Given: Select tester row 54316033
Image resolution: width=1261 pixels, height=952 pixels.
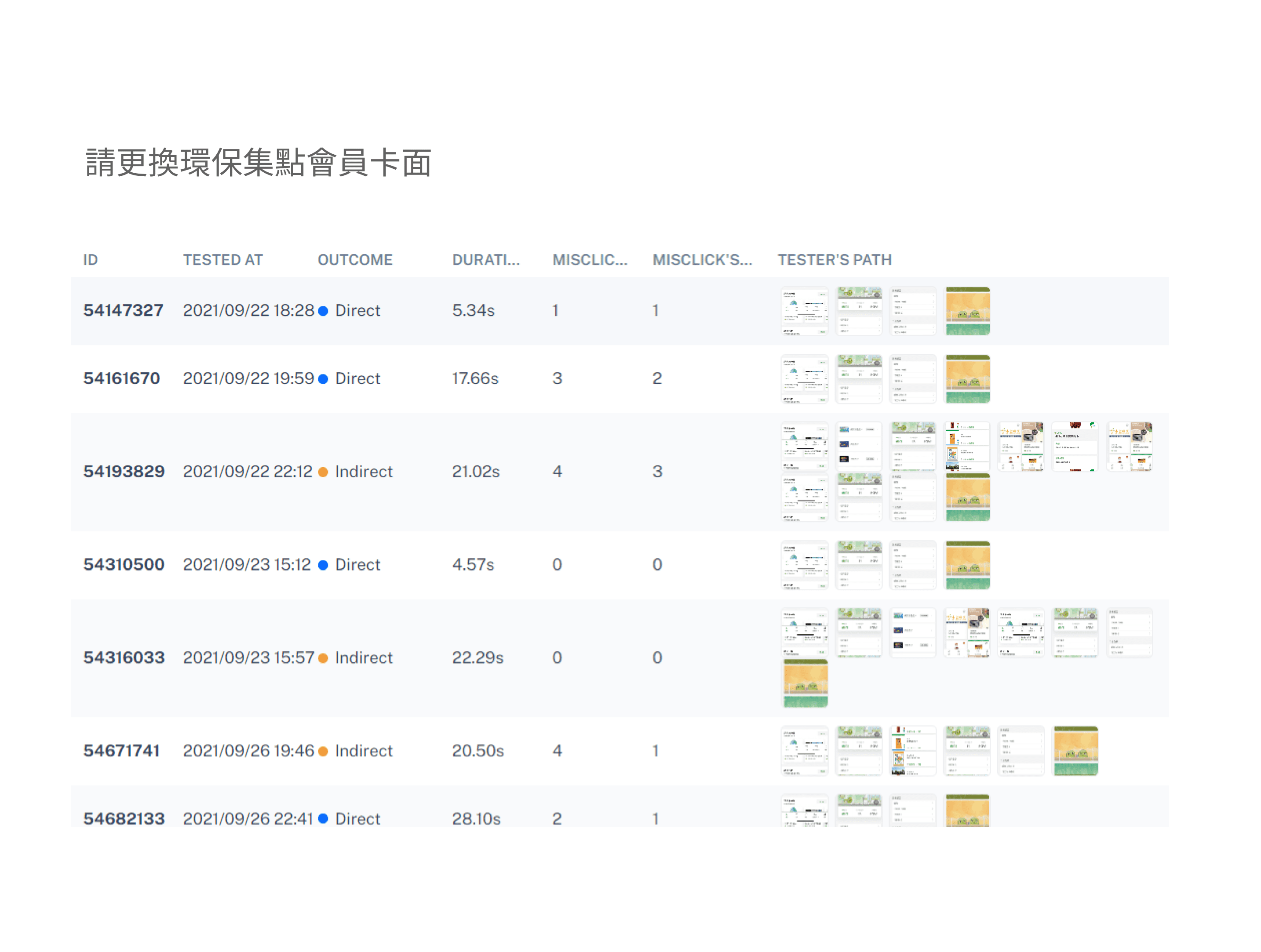Looking at the screenshot, I should (x=124, y=658).
